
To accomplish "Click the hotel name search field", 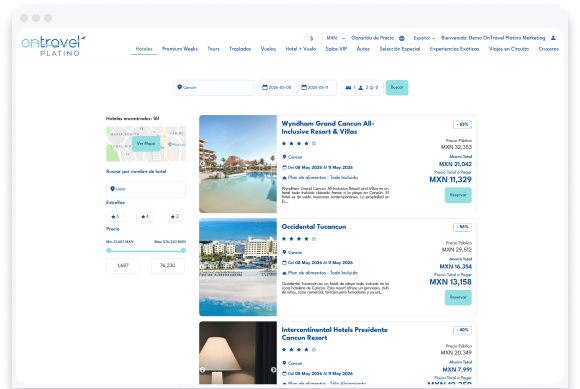I will coord(146,189).
